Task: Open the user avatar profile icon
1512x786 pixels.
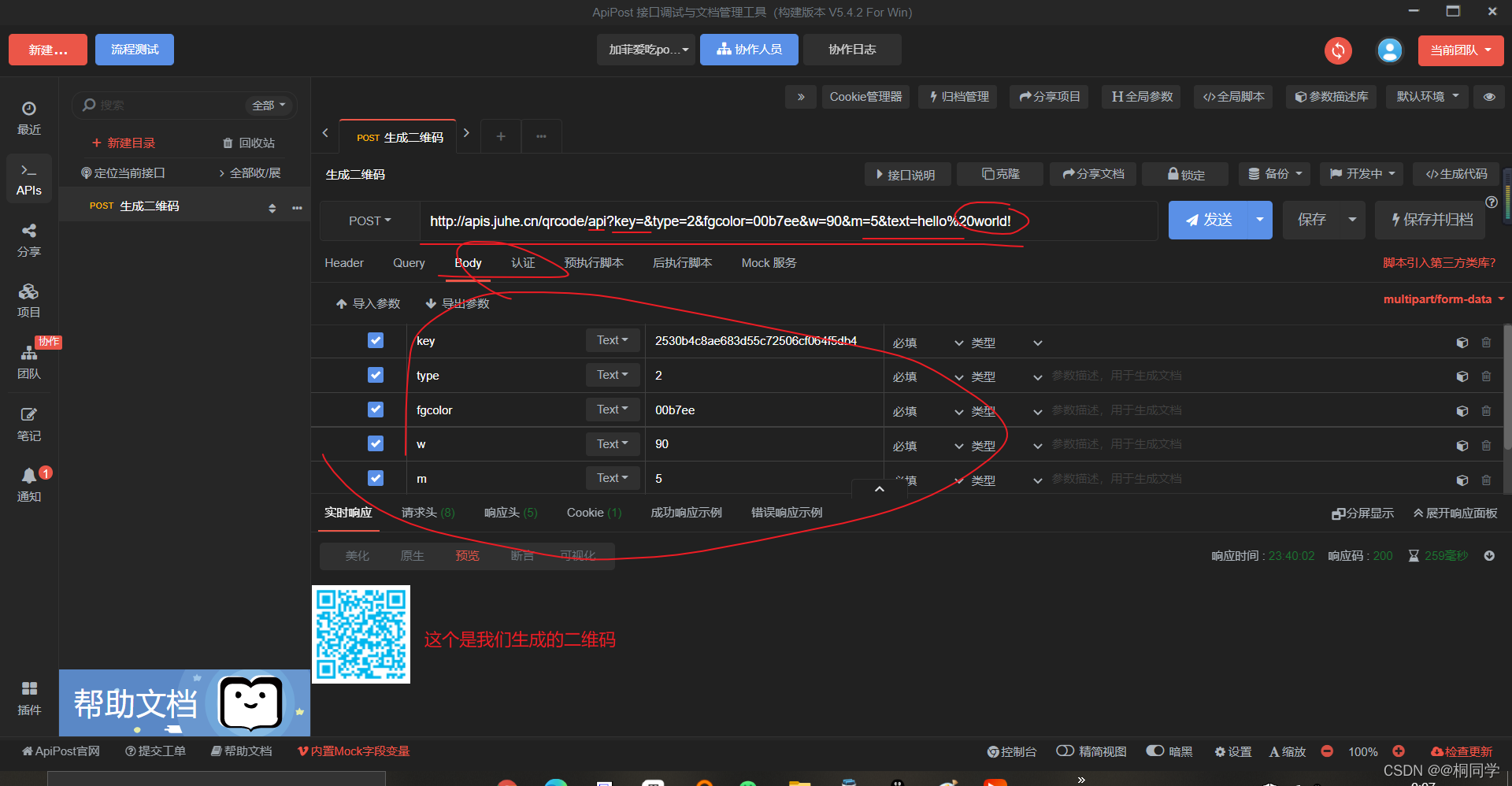Action: (1390, 50)
